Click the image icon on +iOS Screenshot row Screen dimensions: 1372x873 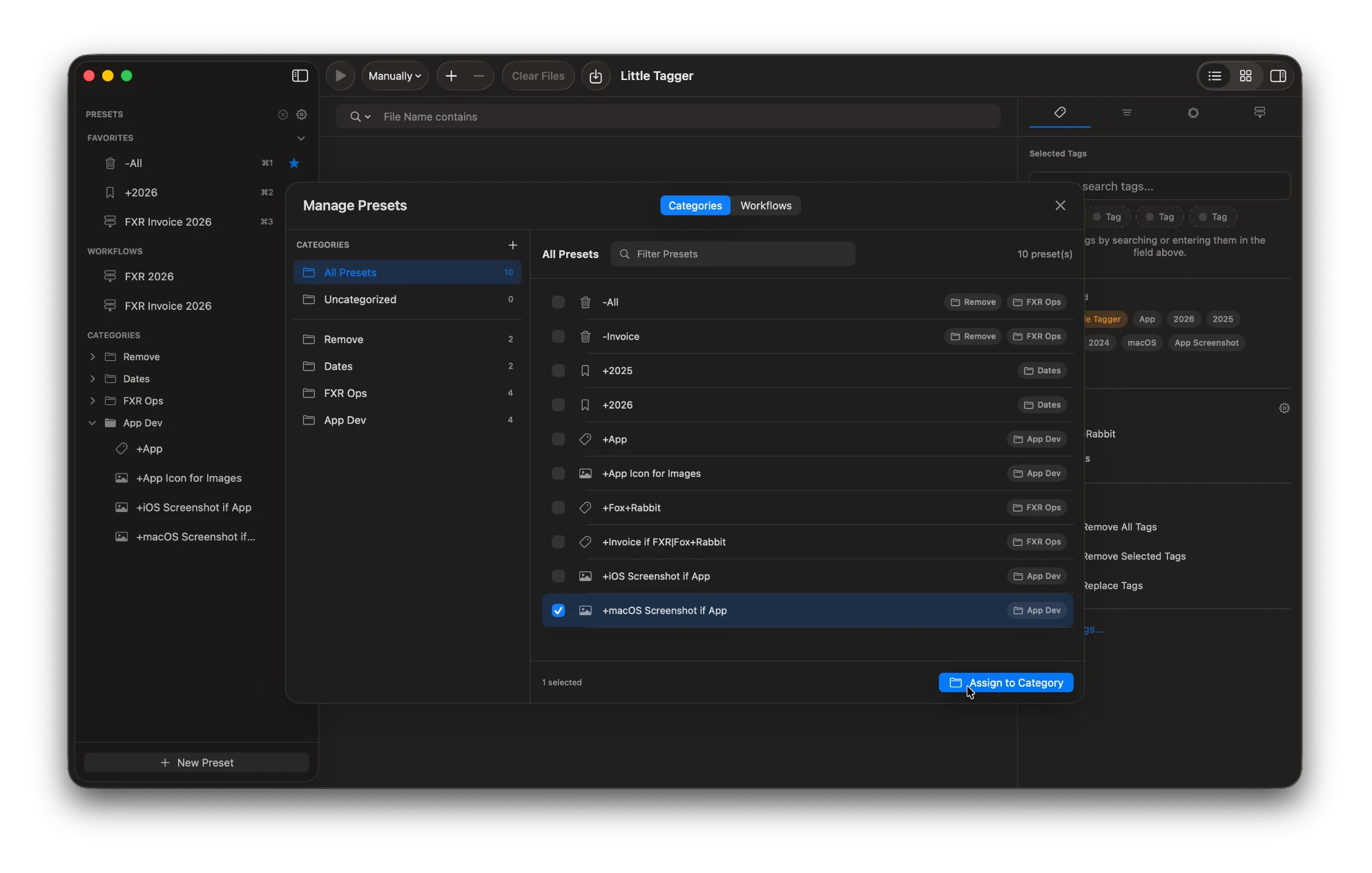(586, 576)
